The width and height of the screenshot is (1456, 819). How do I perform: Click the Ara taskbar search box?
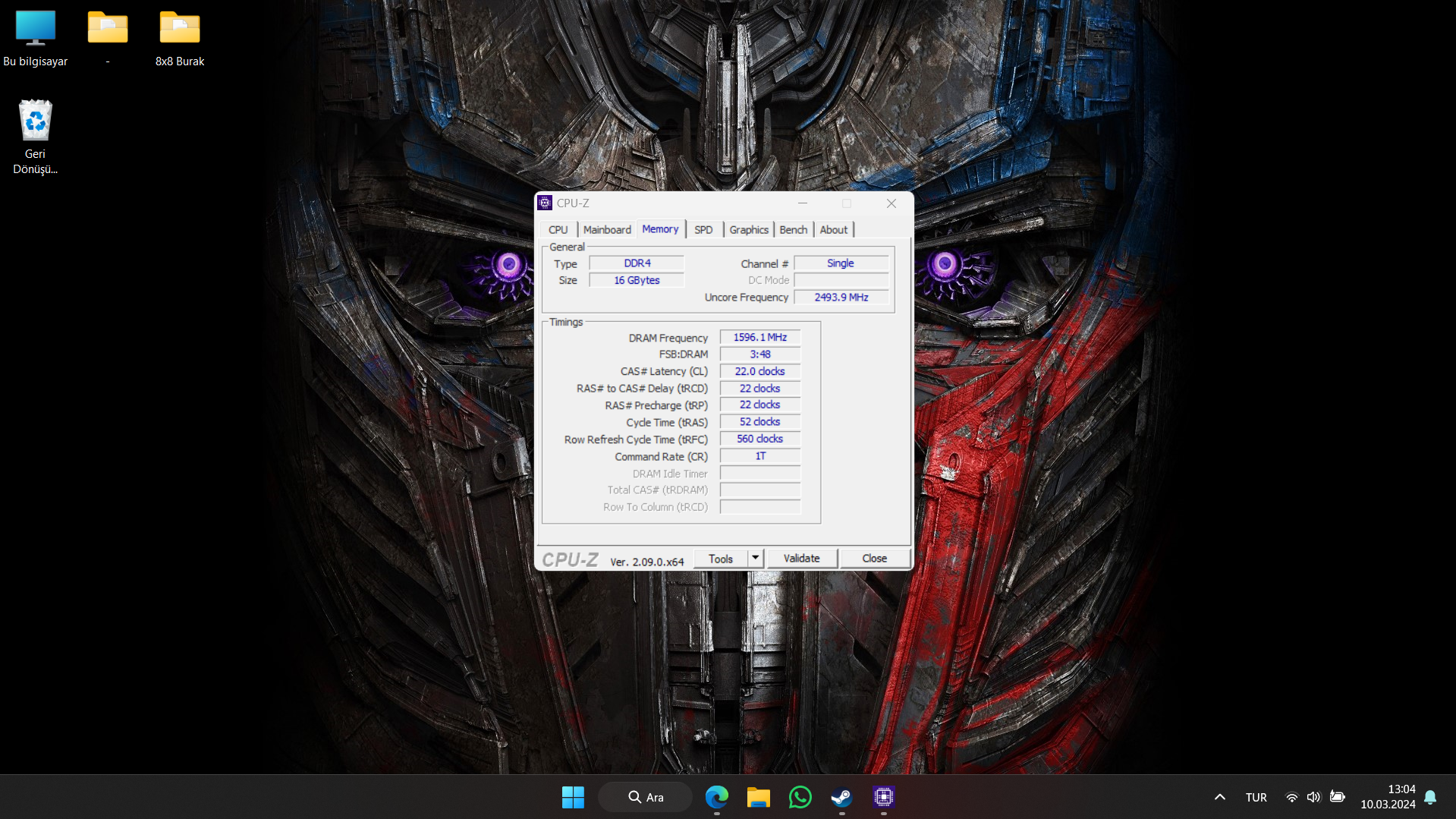(645, 797)
